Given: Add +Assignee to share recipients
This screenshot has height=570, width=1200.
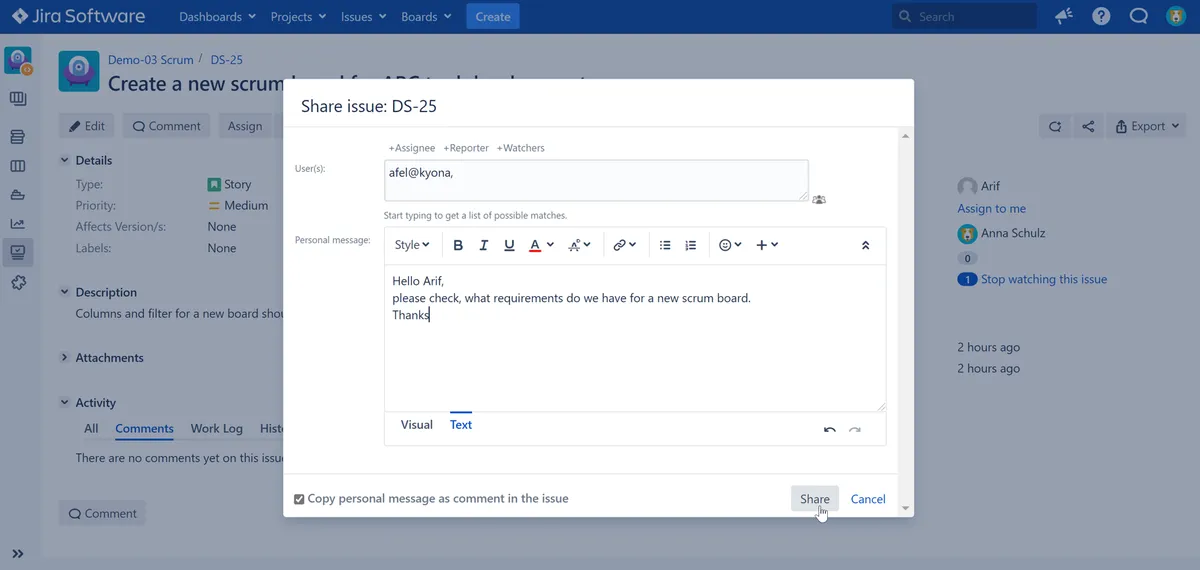Looking at the screenshot, I should coord(412,148).
